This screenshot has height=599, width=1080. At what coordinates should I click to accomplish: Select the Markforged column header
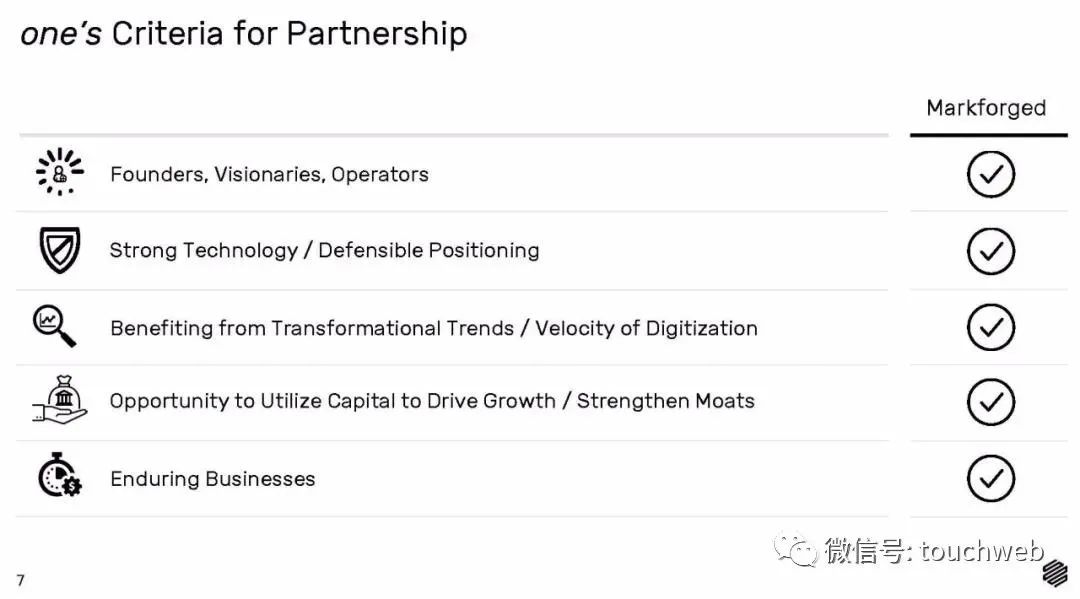coord(985,108)
